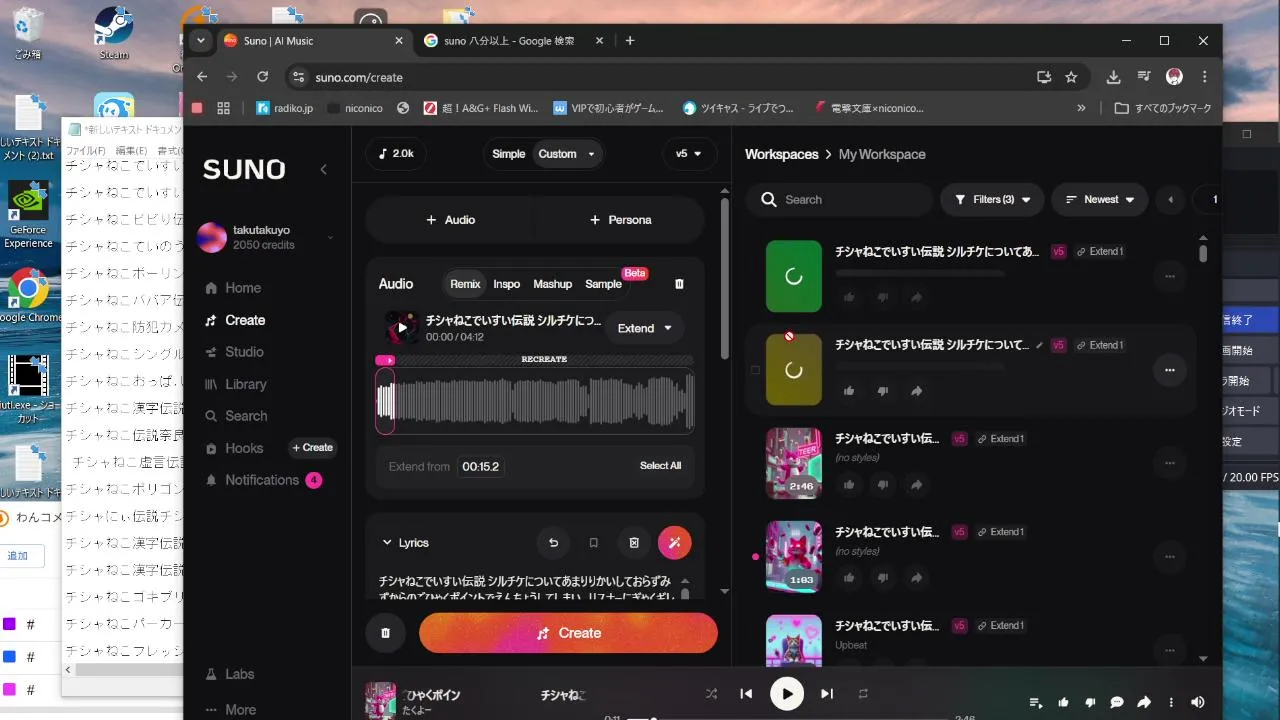Go to the previous workspace page arrow
1280x720 pixels.
point(1170,200)
